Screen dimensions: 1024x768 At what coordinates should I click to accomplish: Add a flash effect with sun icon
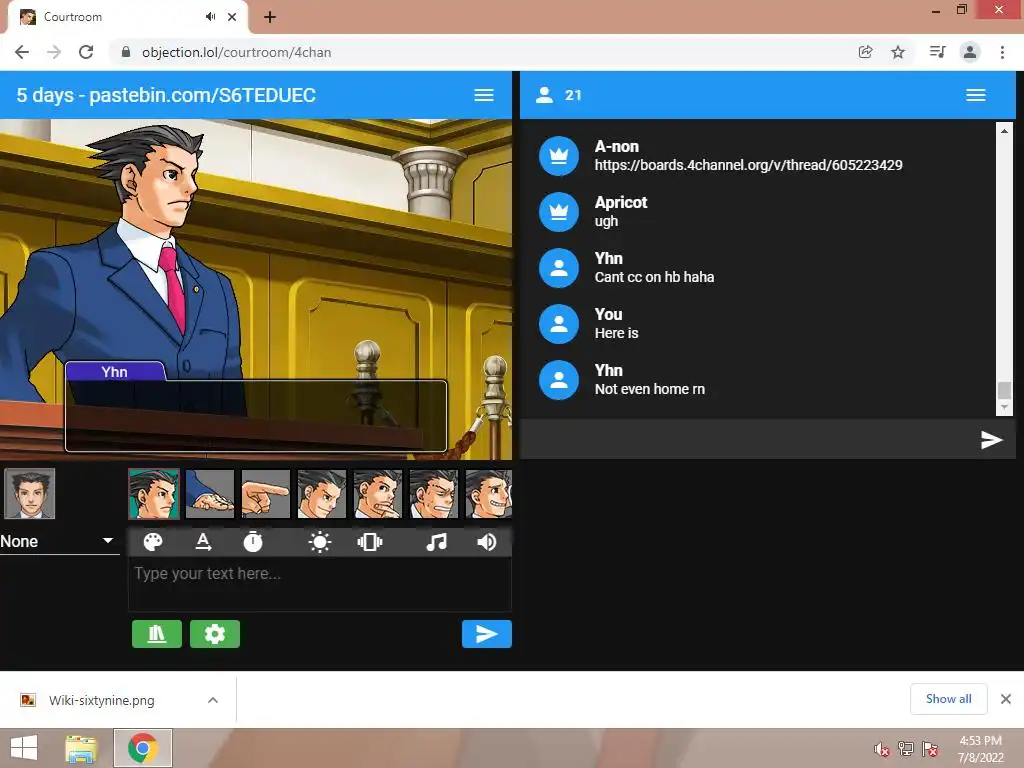320,542
